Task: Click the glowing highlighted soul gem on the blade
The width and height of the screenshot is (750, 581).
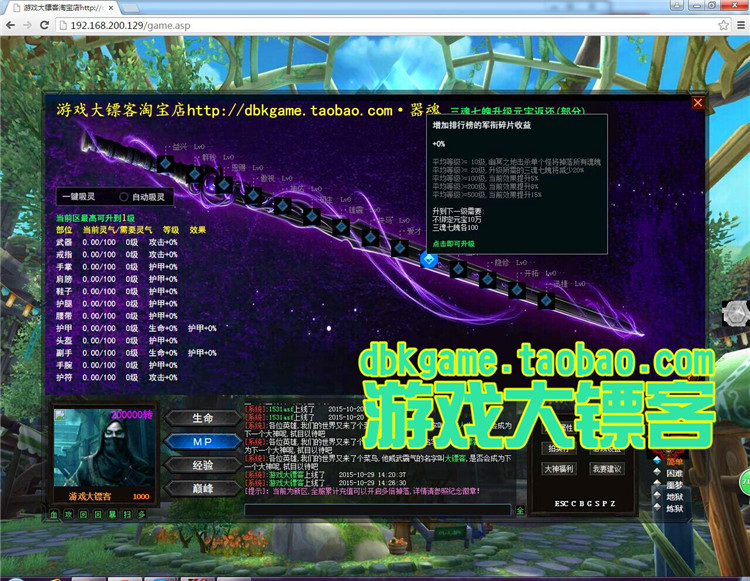Action: (429, 260)
